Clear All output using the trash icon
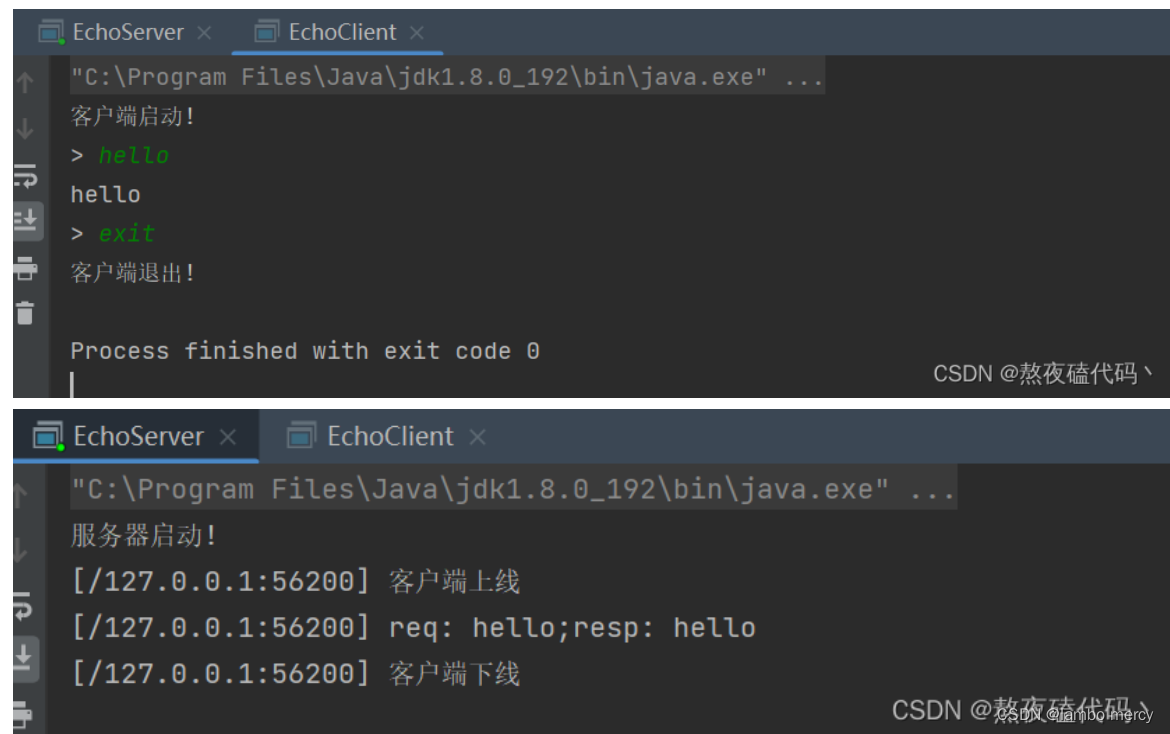 (x=25, y=310)
